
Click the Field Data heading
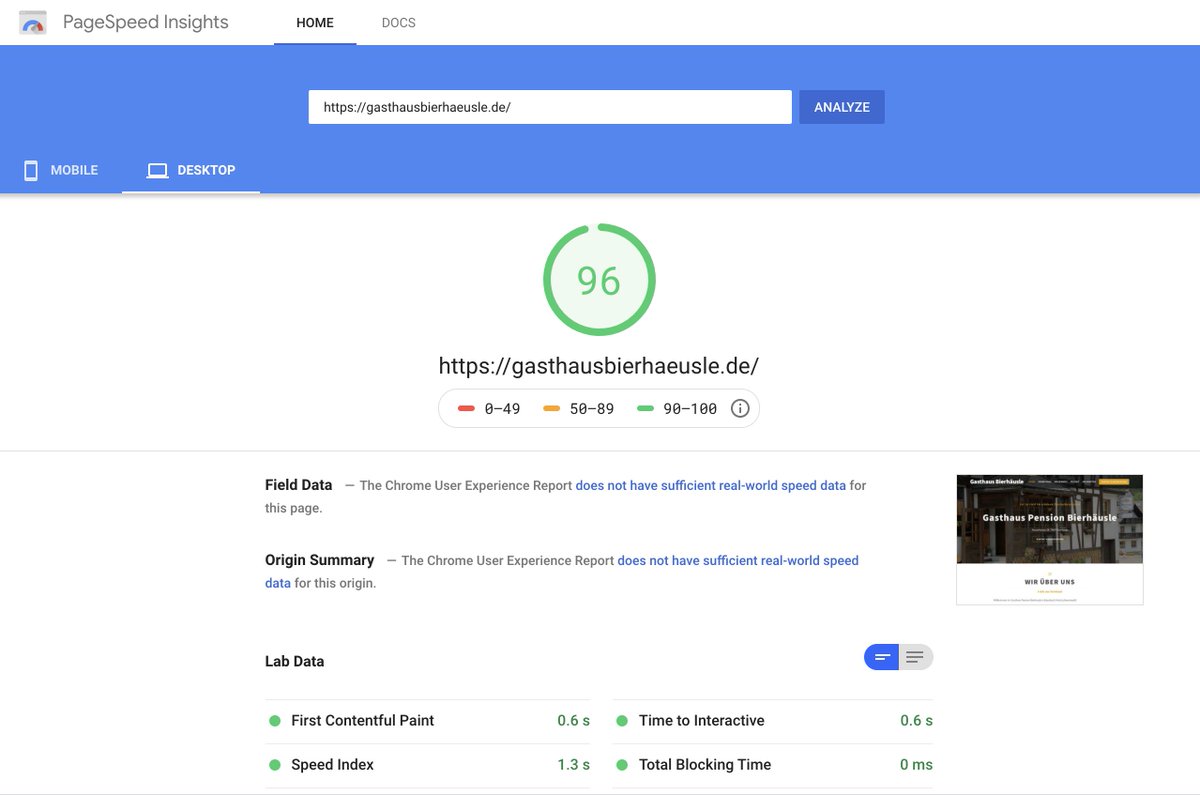point(298,485)
